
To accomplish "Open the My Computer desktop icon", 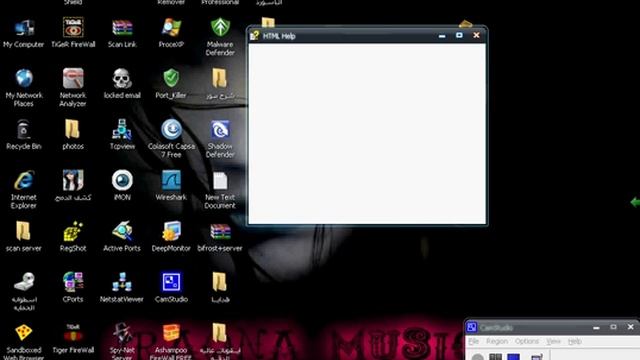I will [24, 28].
